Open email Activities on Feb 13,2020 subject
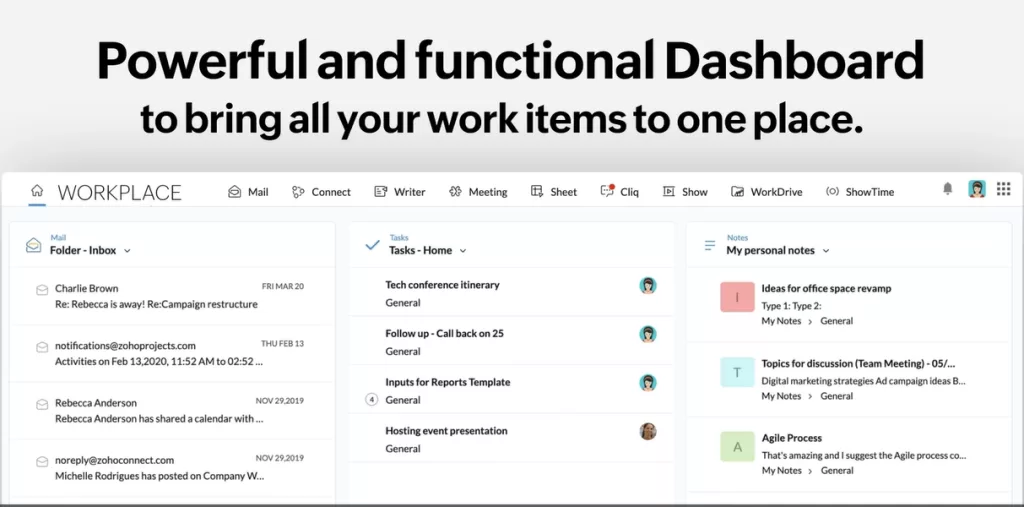 click(159, 361)
